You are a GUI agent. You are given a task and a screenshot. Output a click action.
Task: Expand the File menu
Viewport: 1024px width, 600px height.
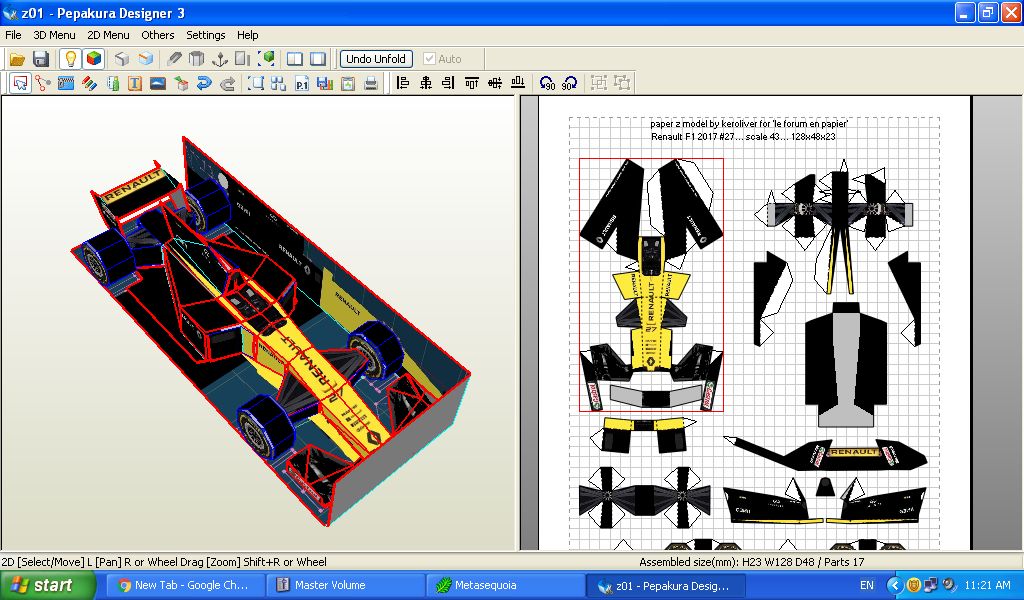point(13,35)
